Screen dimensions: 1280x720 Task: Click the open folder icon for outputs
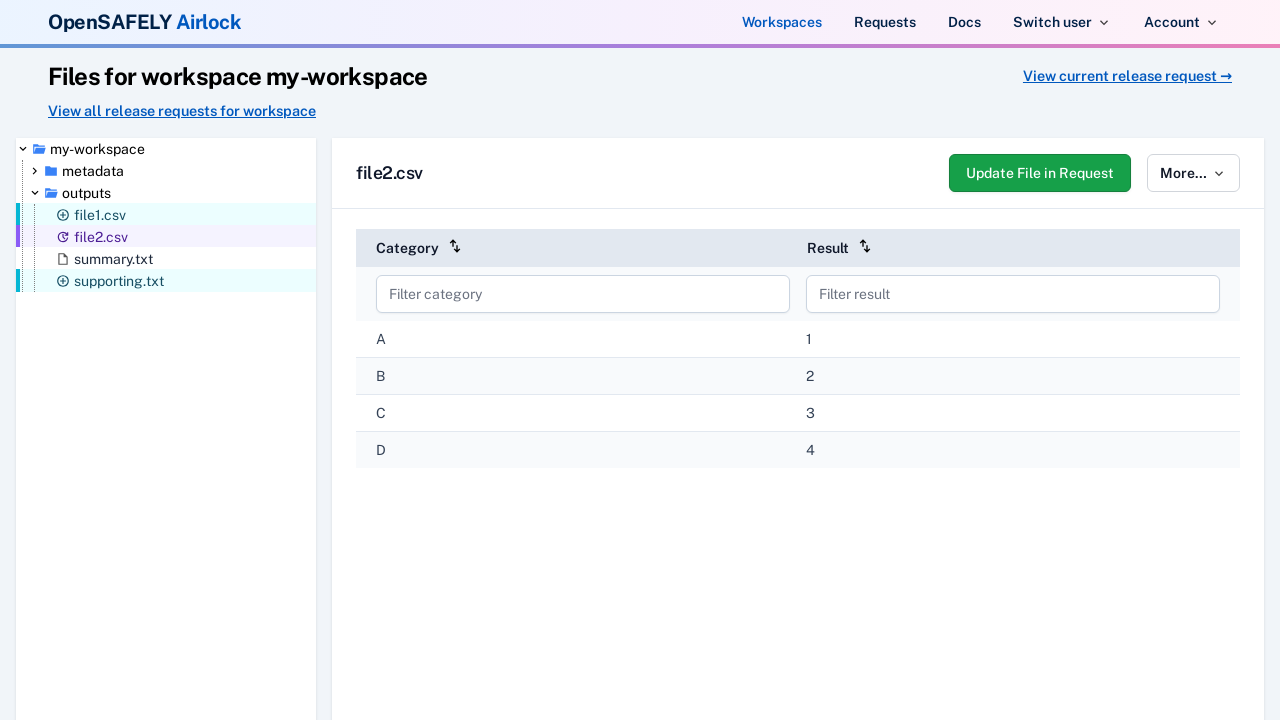point(51,193)
